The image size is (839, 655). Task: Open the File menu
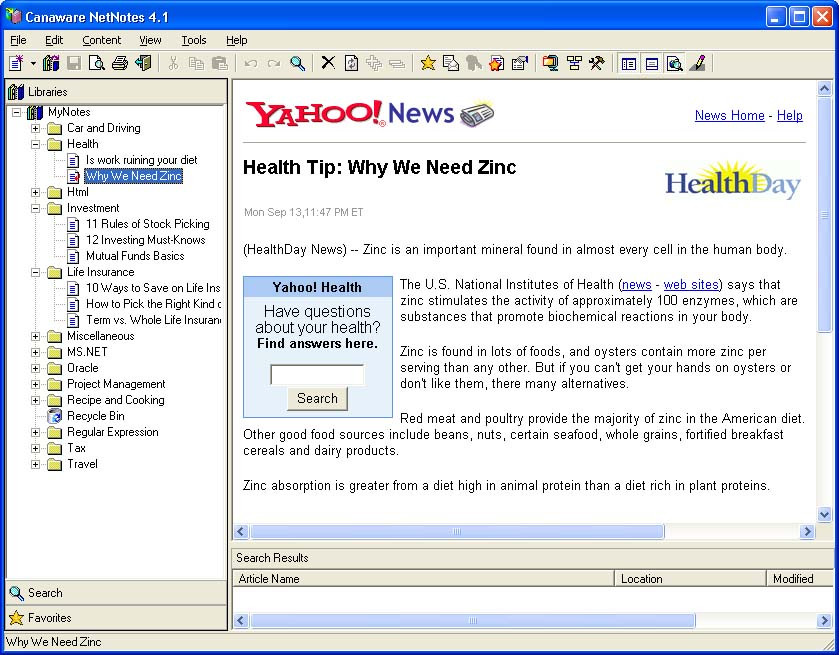point(18,40)
